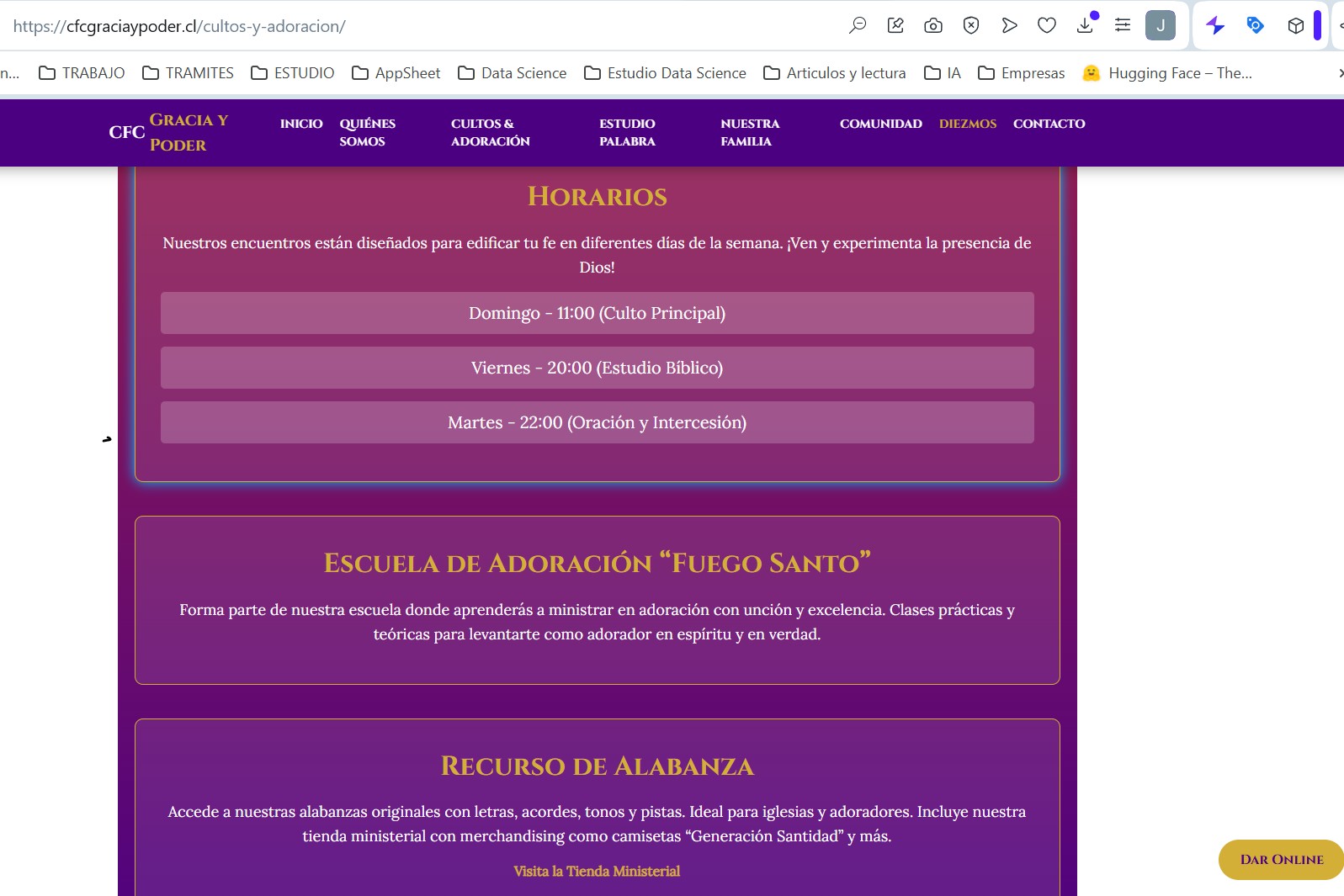The image size is (1344, 896).
Task: Expand hidden bookmarks chevron
Action: coord(1340,73)
